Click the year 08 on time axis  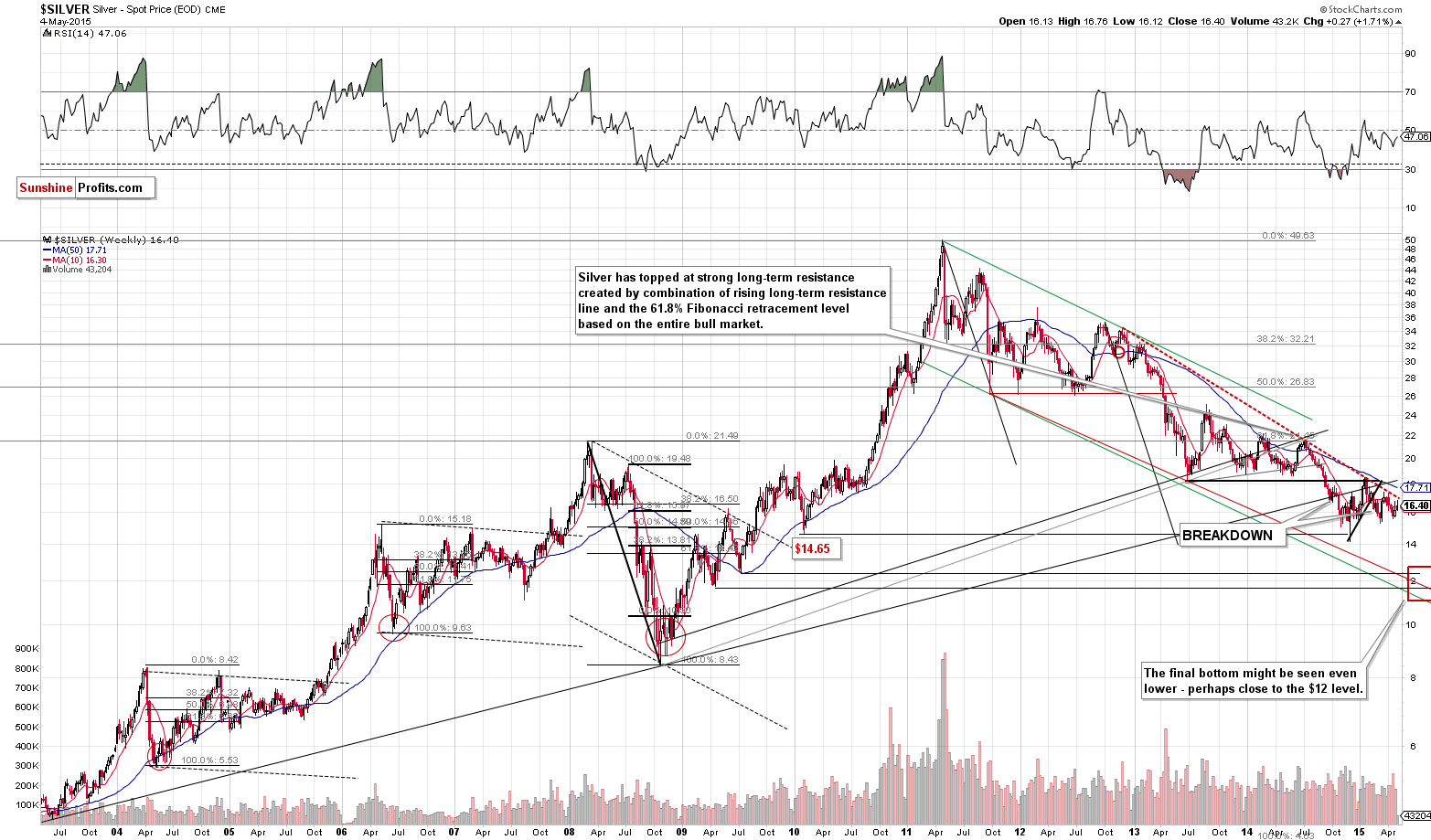tap(569, 833)
